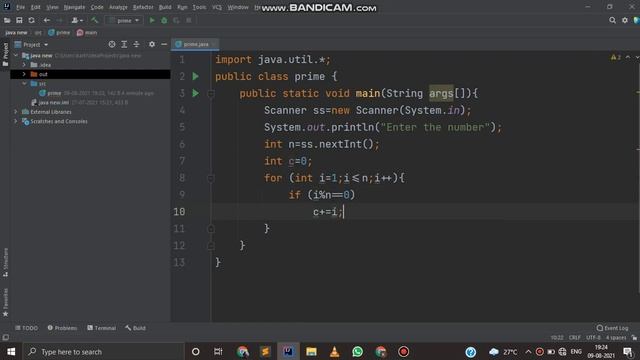The height and width of the screenshot is (360, 640).
Task: Open IDE settings gear at top right
Action: pyautogui.click(x=625, y=20)
